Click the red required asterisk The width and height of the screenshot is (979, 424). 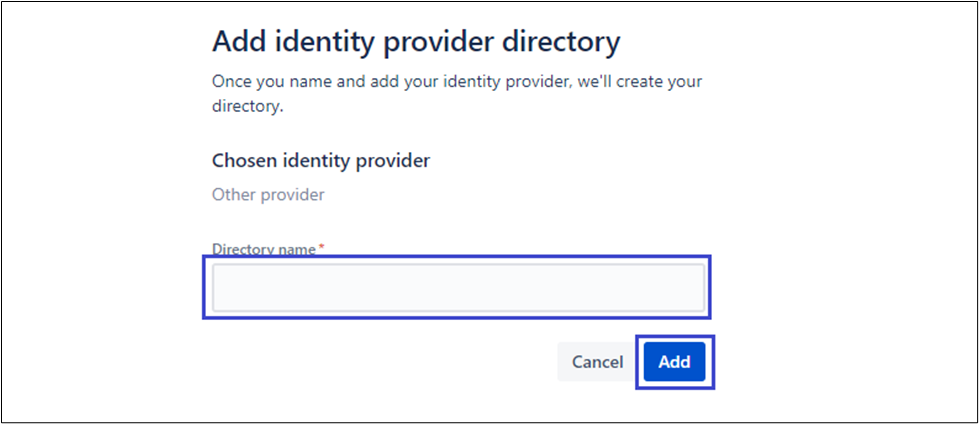pos(321,248)
